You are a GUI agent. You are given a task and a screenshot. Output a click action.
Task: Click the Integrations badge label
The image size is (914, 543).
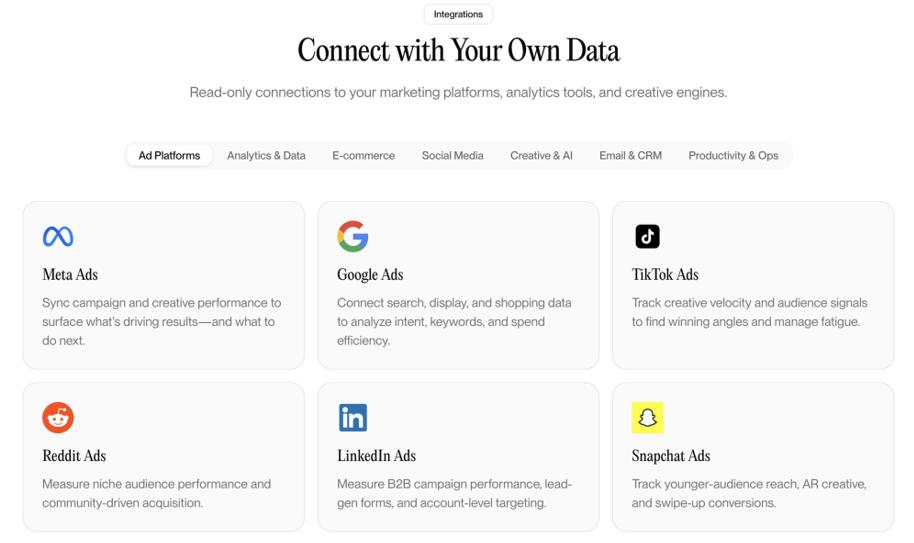[458, 14]
